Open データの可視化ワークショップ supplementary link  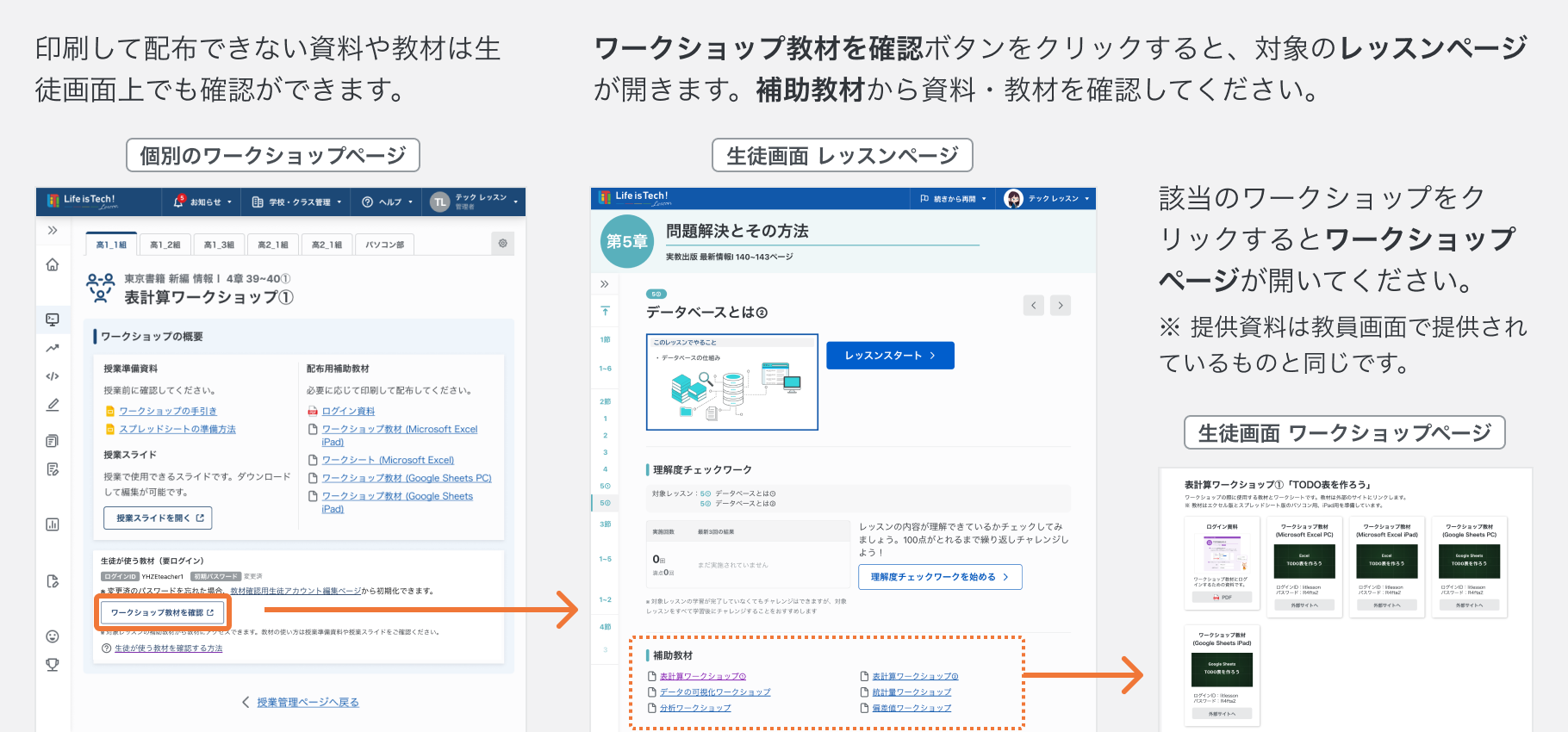point(715,692)
